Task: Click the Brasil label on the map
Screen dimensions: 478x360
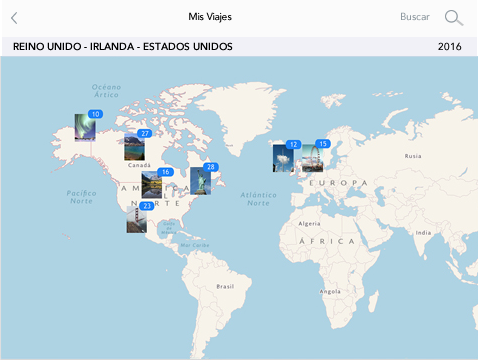Action: (225, 286)
